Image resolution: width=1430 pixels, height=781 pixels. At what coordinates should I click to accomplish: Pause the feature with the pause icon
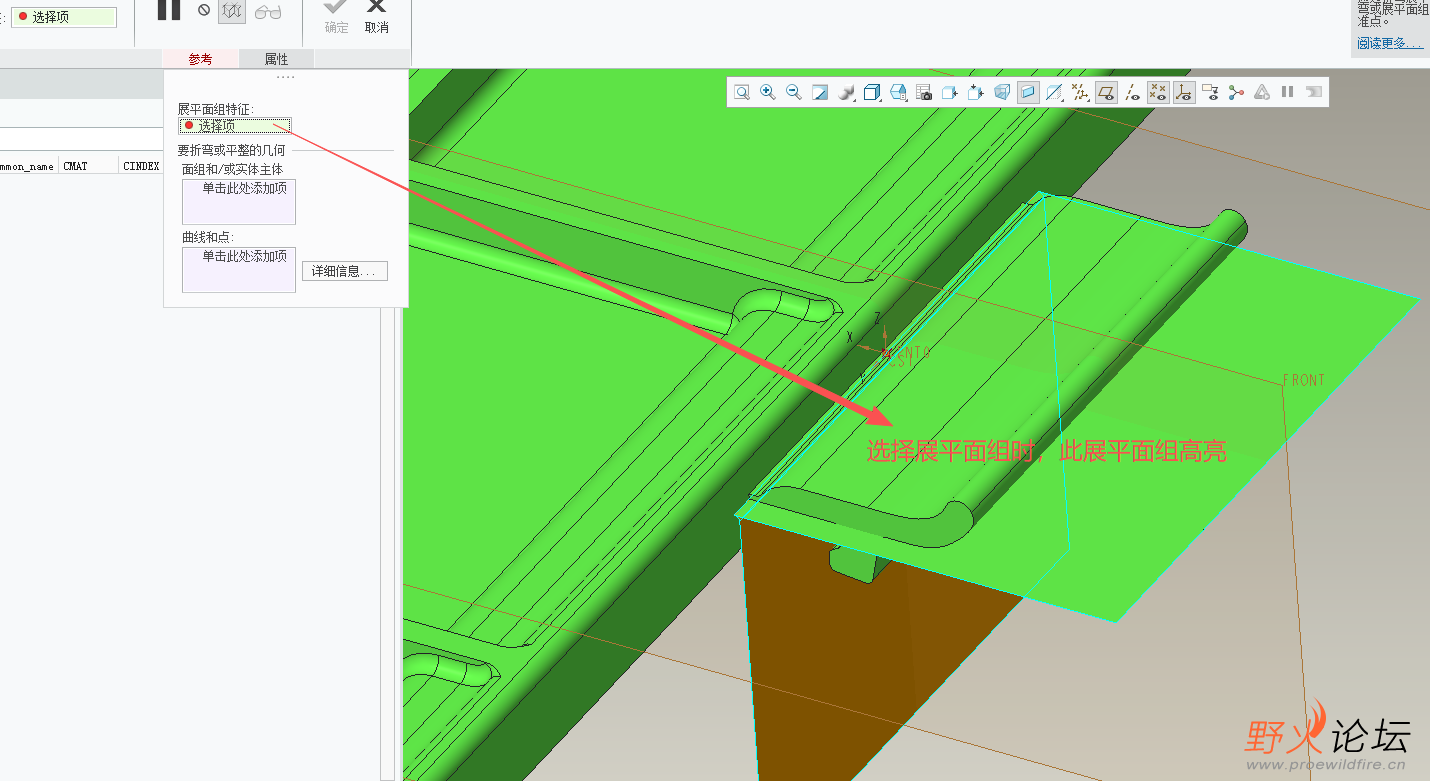169,10
